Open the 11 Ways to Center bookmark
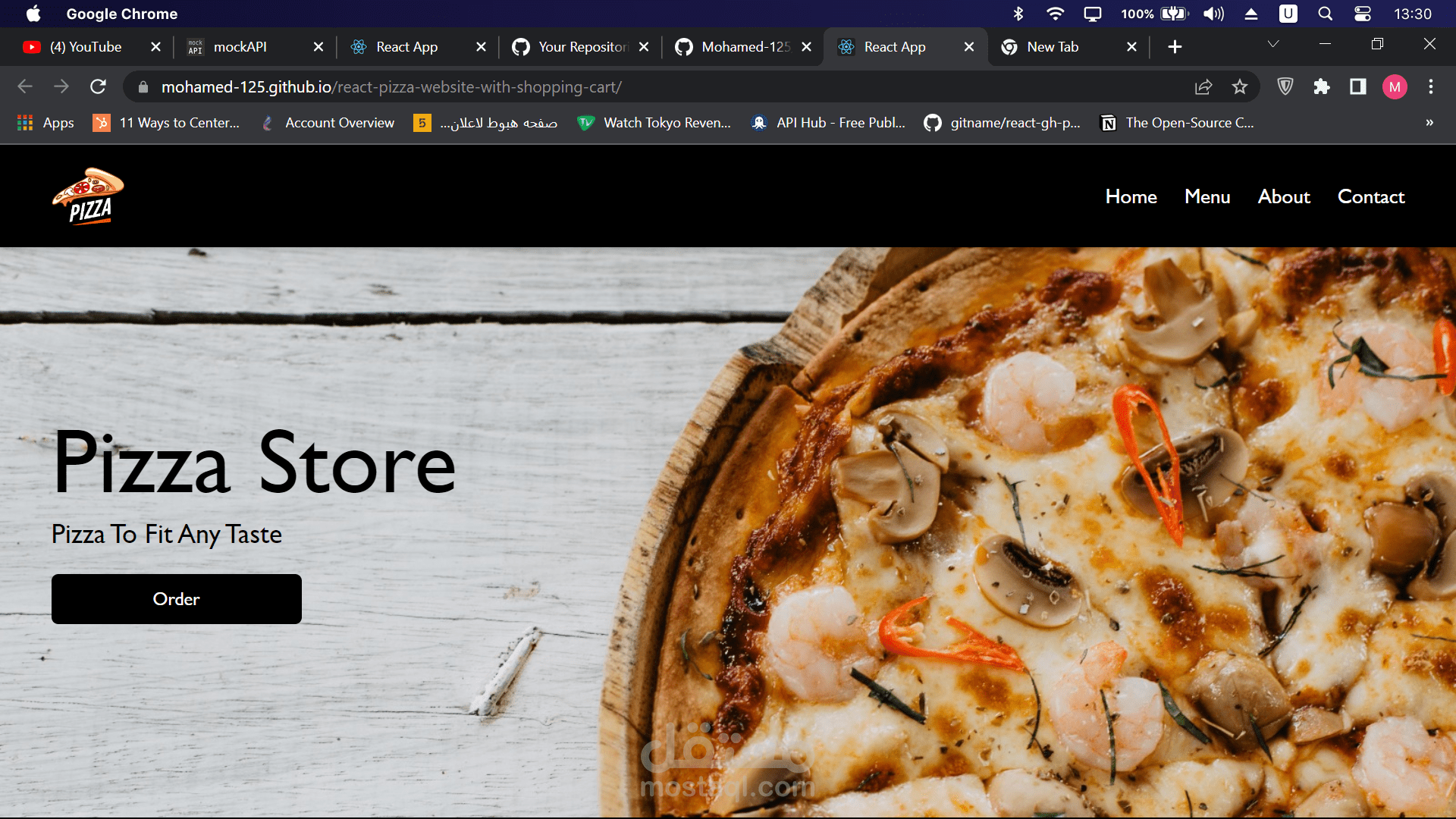Image resolution: width=1456 pixels, height=819 pixels. pos(166,123)
